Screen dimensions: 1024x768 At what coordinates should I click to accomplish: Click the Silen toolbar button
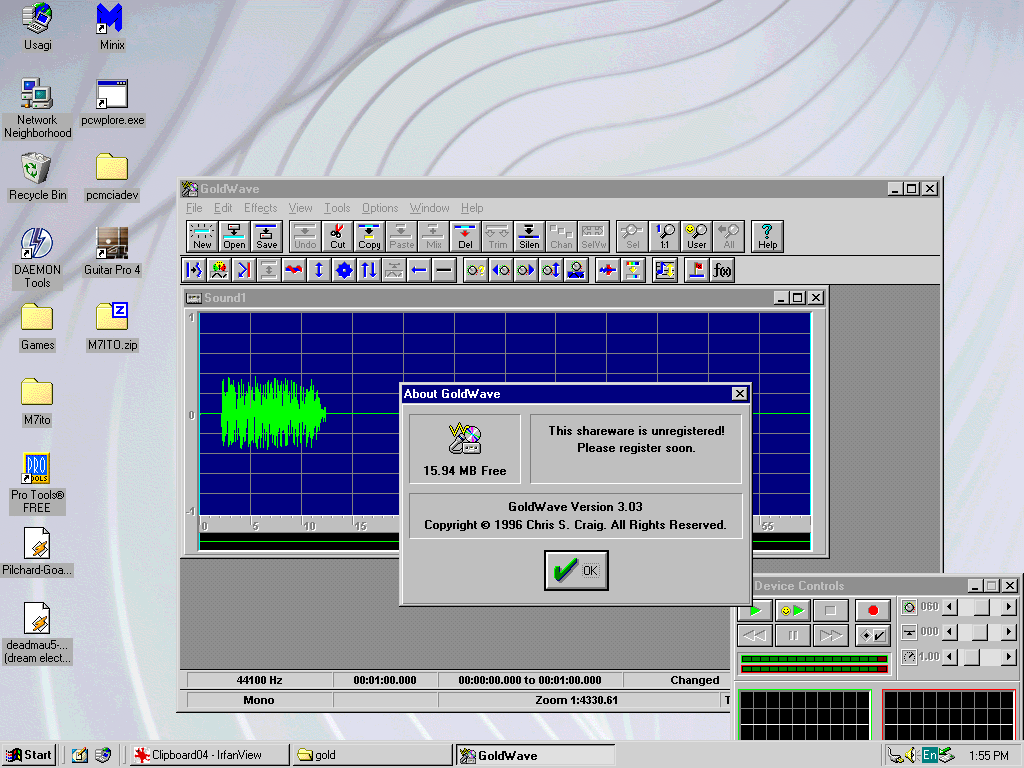(x=529, y=236)
